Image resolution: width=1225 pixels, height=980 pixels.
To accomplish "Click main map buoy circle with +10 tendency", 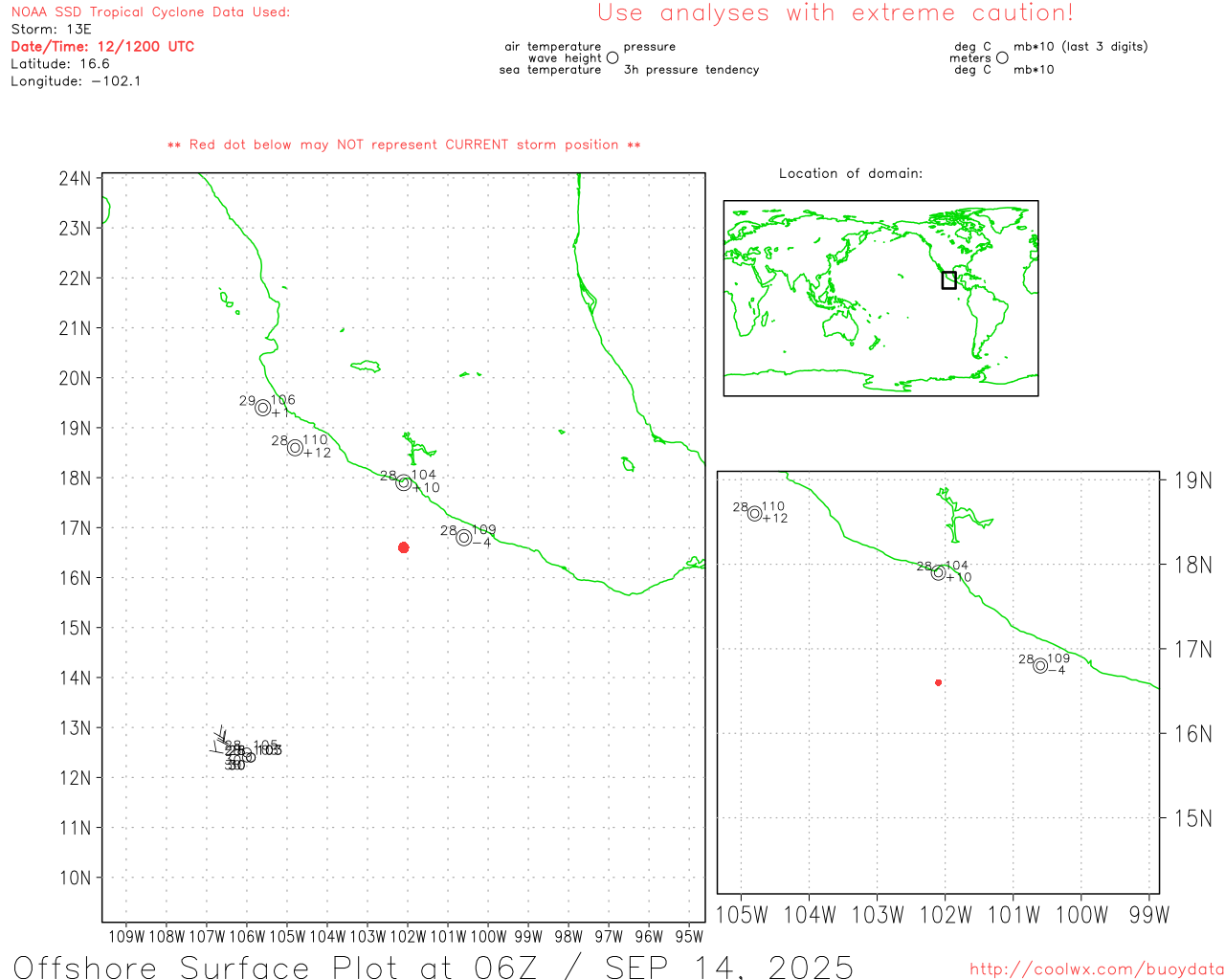I will coord(404,483).
